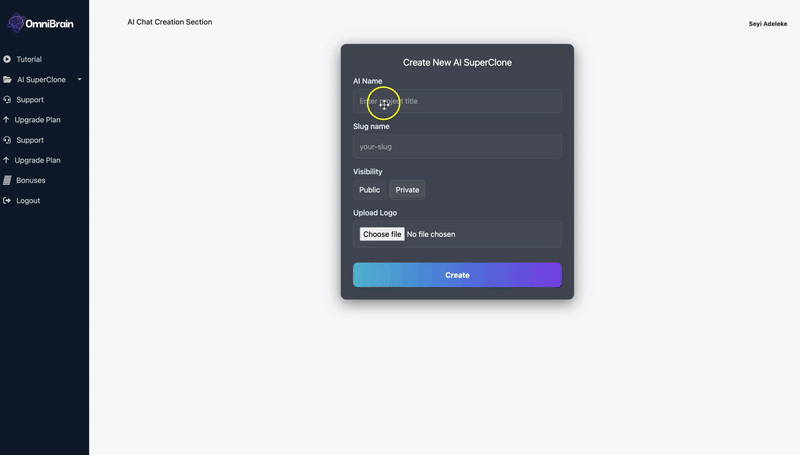This screenshot has width=800, height=455.
Task: Click the first Support headset icon
Action: tap(7, 100)
